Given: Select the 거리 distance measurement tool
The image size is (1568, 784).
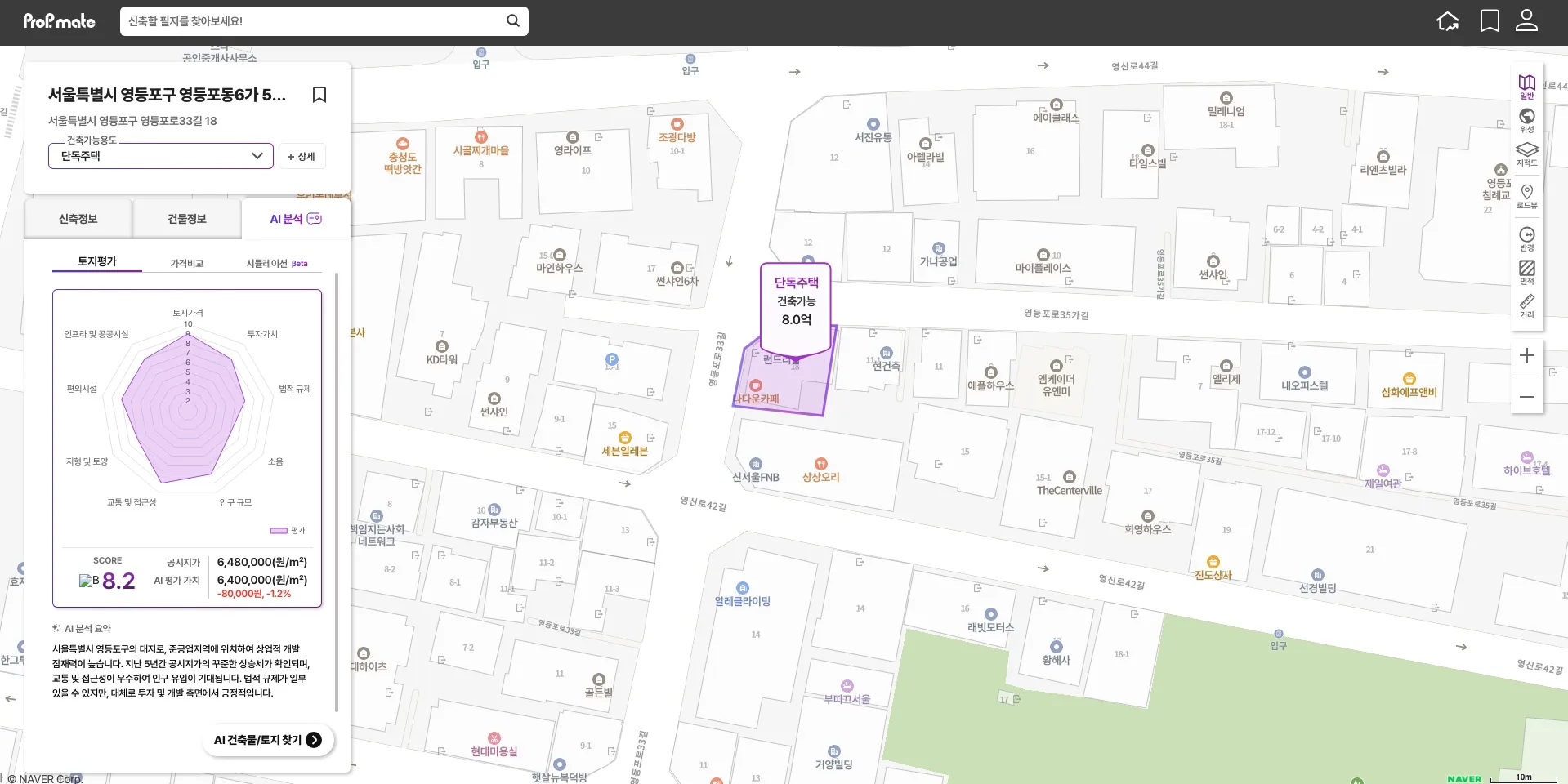Looking at the screenshot, I should 1526,306.
